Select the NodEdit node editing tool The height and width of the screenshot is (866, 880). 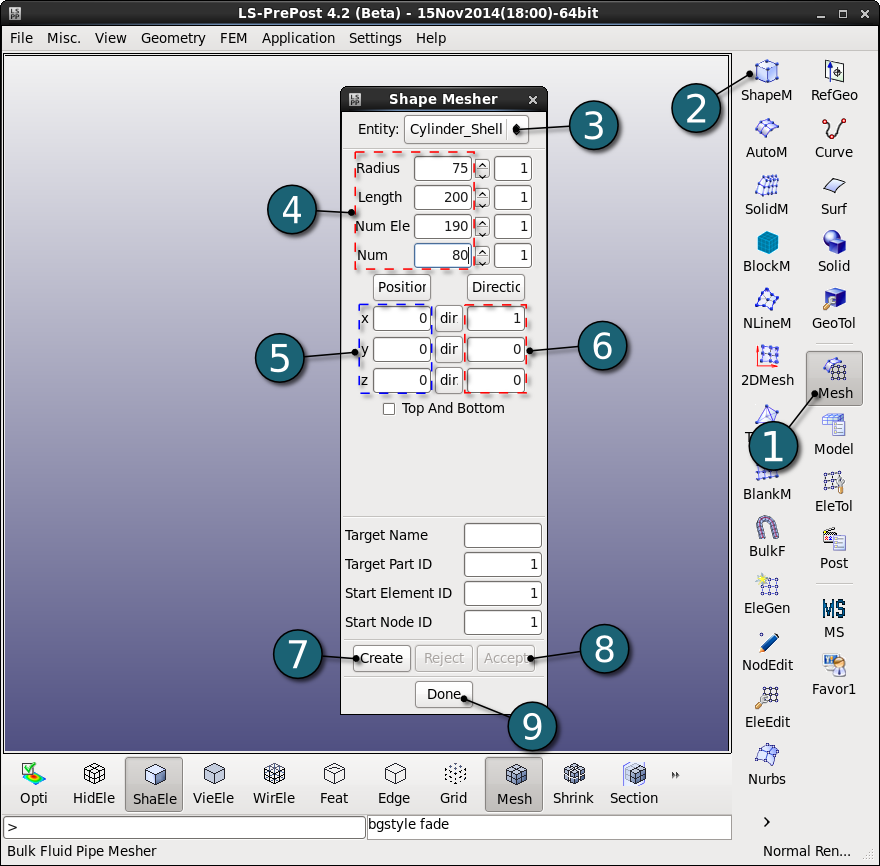767,651
